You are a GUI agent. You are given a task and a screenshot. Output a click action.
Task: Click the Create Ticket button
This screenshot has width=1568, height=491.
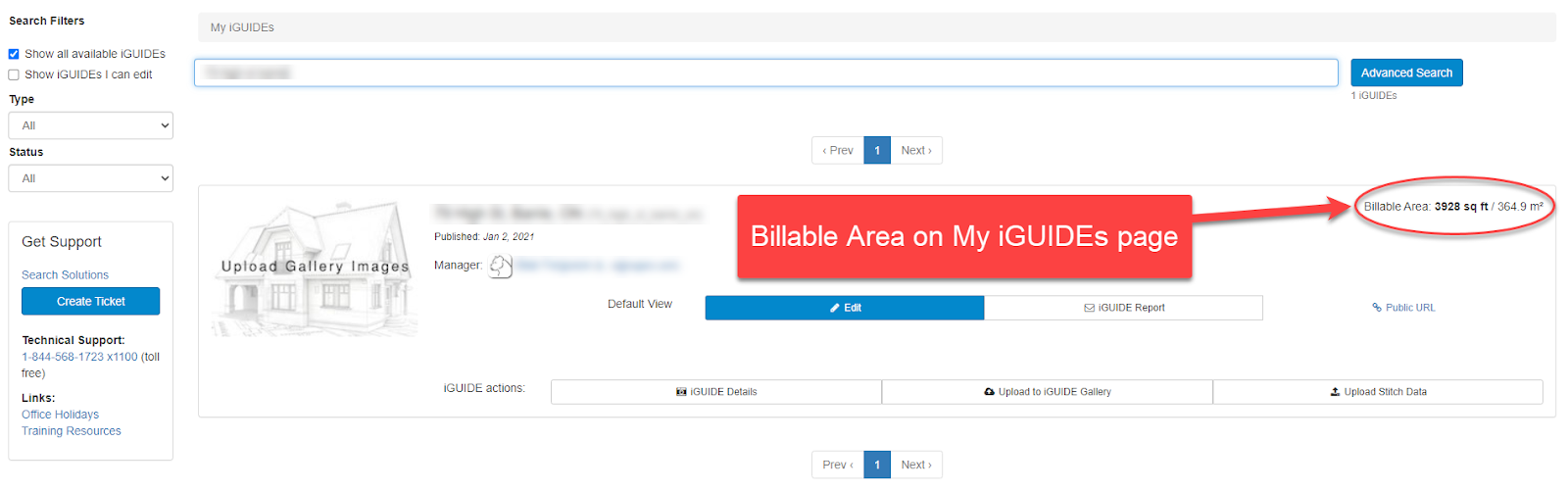(x=91, y=302)
